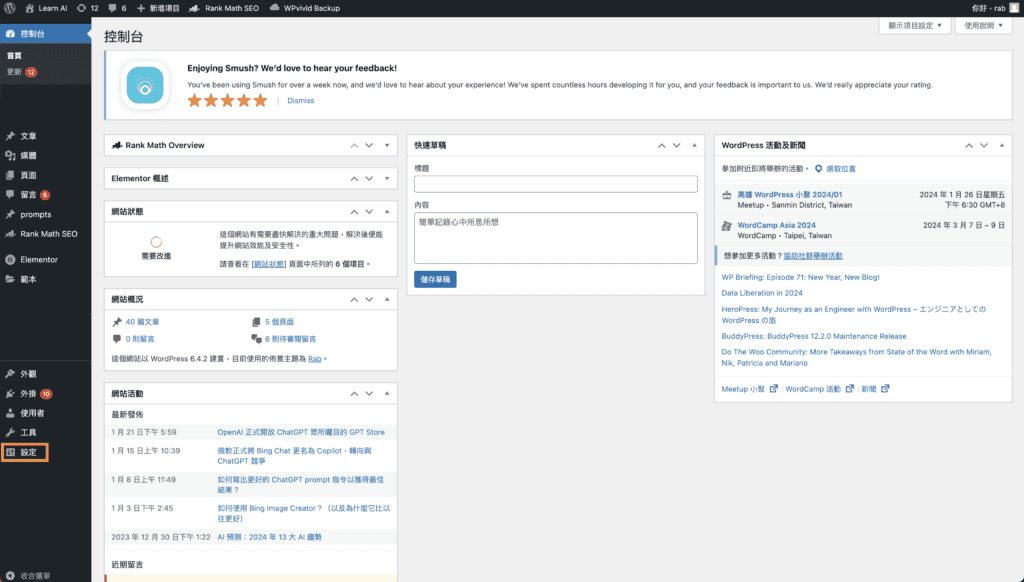Open WPvivid Backup from admin bar
The width and height of the screenshot is (1024, 582).
tap(304, 8)
